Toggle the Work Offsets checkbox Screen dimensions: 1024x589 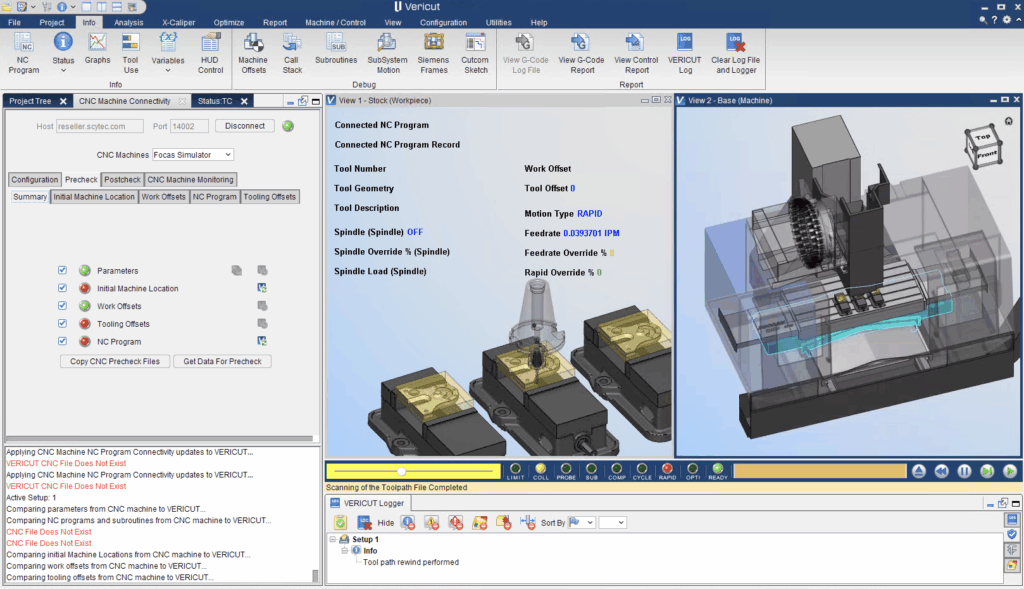coord(63,306)
